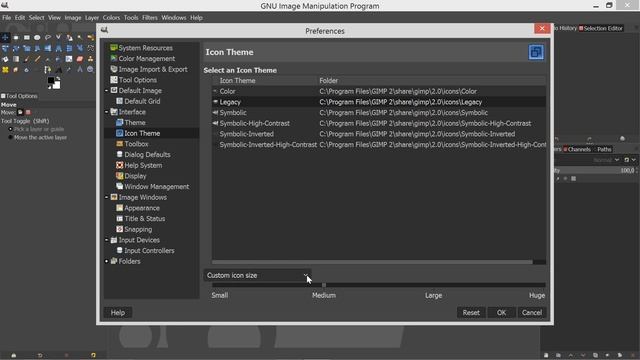640x360 pixels.
Task: Click the Folder column header
Action: tap(432, 80)
